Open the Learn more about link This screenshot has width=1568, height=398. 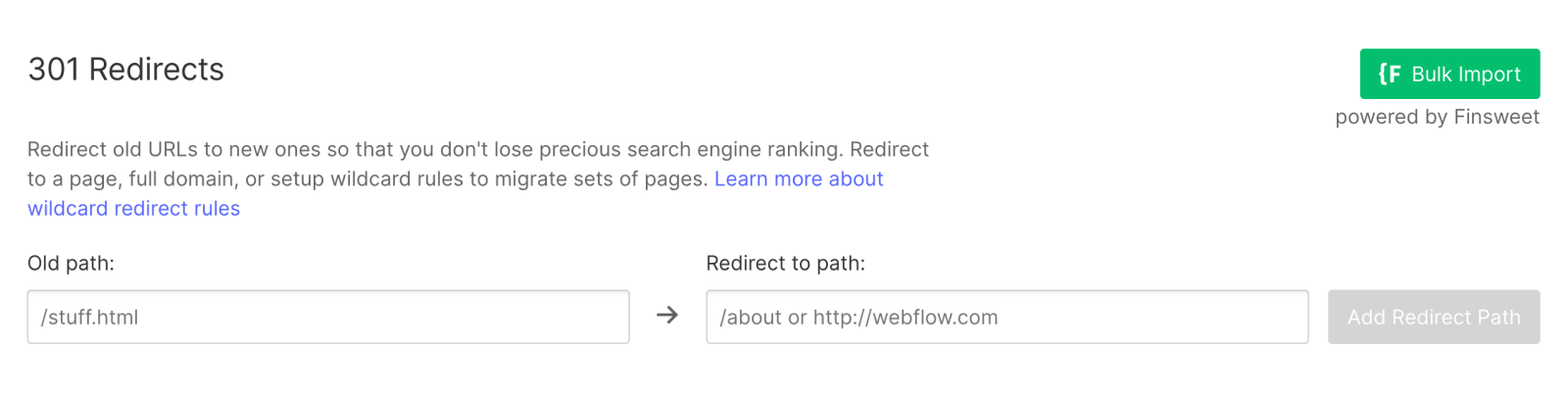pyautogui.click(x=799, y=179)
